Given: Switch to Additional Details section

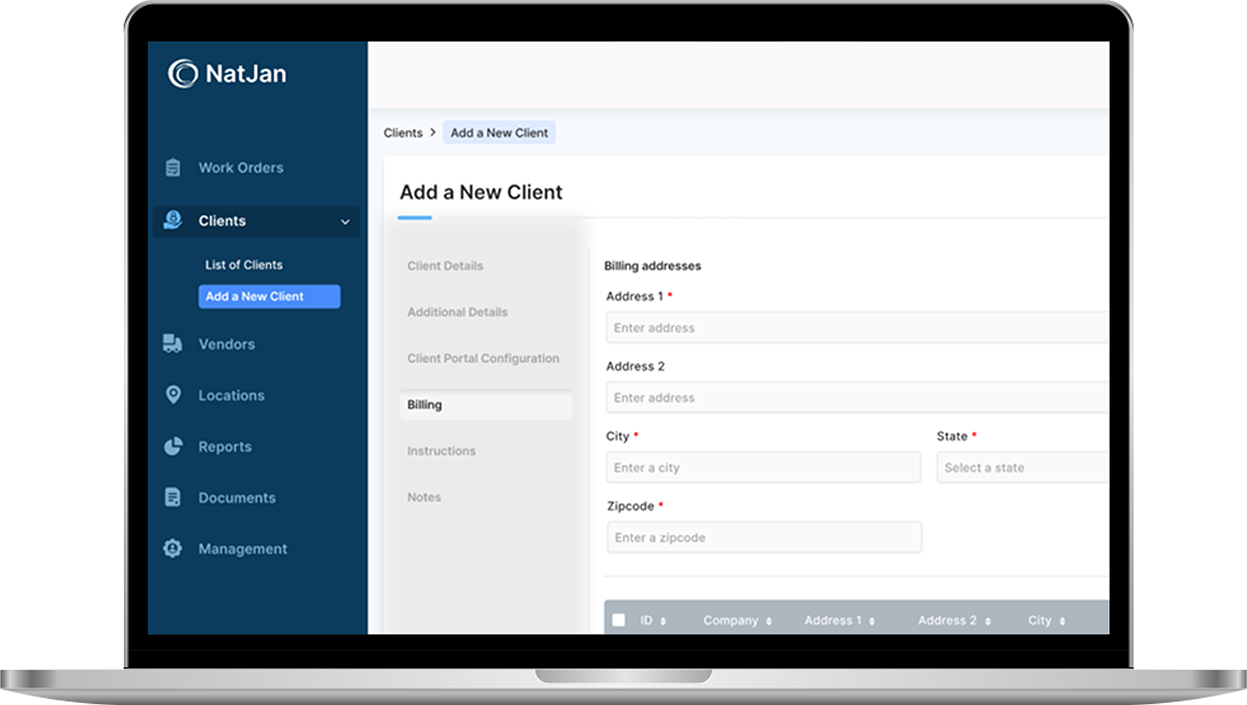Looking at the screenshot, I should coord(457,312).
